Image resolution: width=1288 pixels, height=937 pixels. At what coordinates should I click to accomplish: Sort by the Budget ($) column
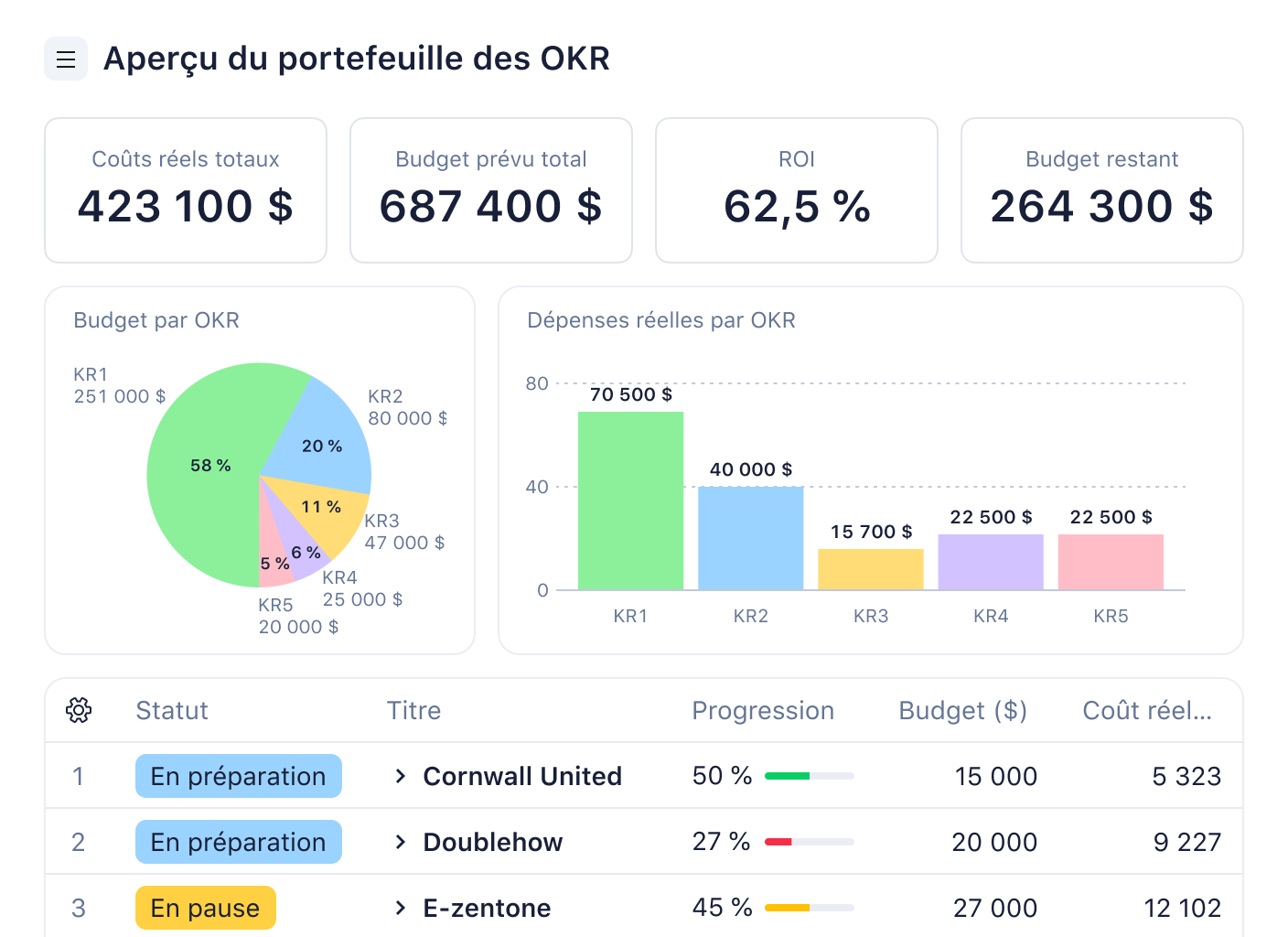click(962, 710)
